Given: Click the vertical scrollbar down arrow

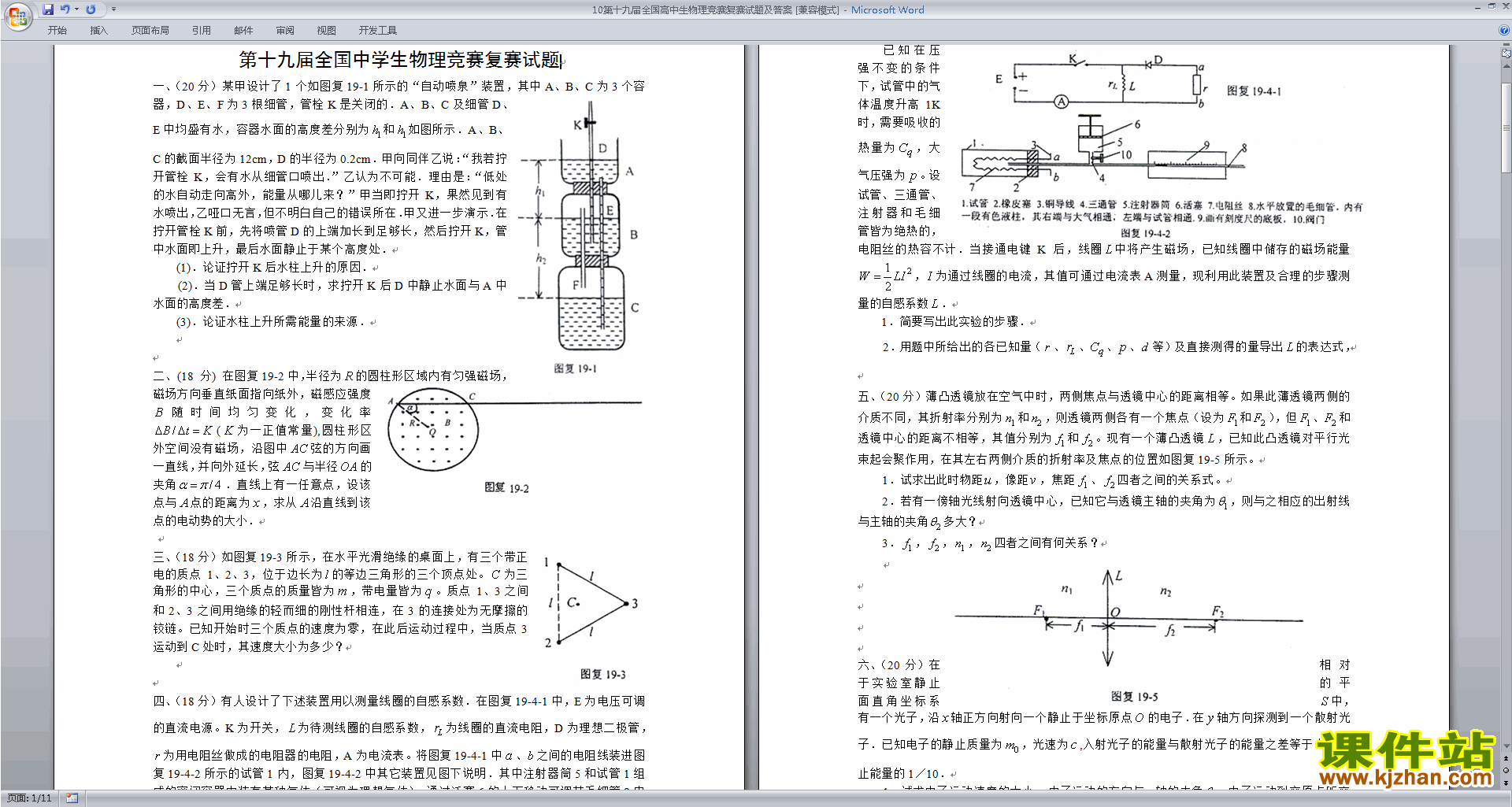Looking at the screenshot, I should (1506, 746).
